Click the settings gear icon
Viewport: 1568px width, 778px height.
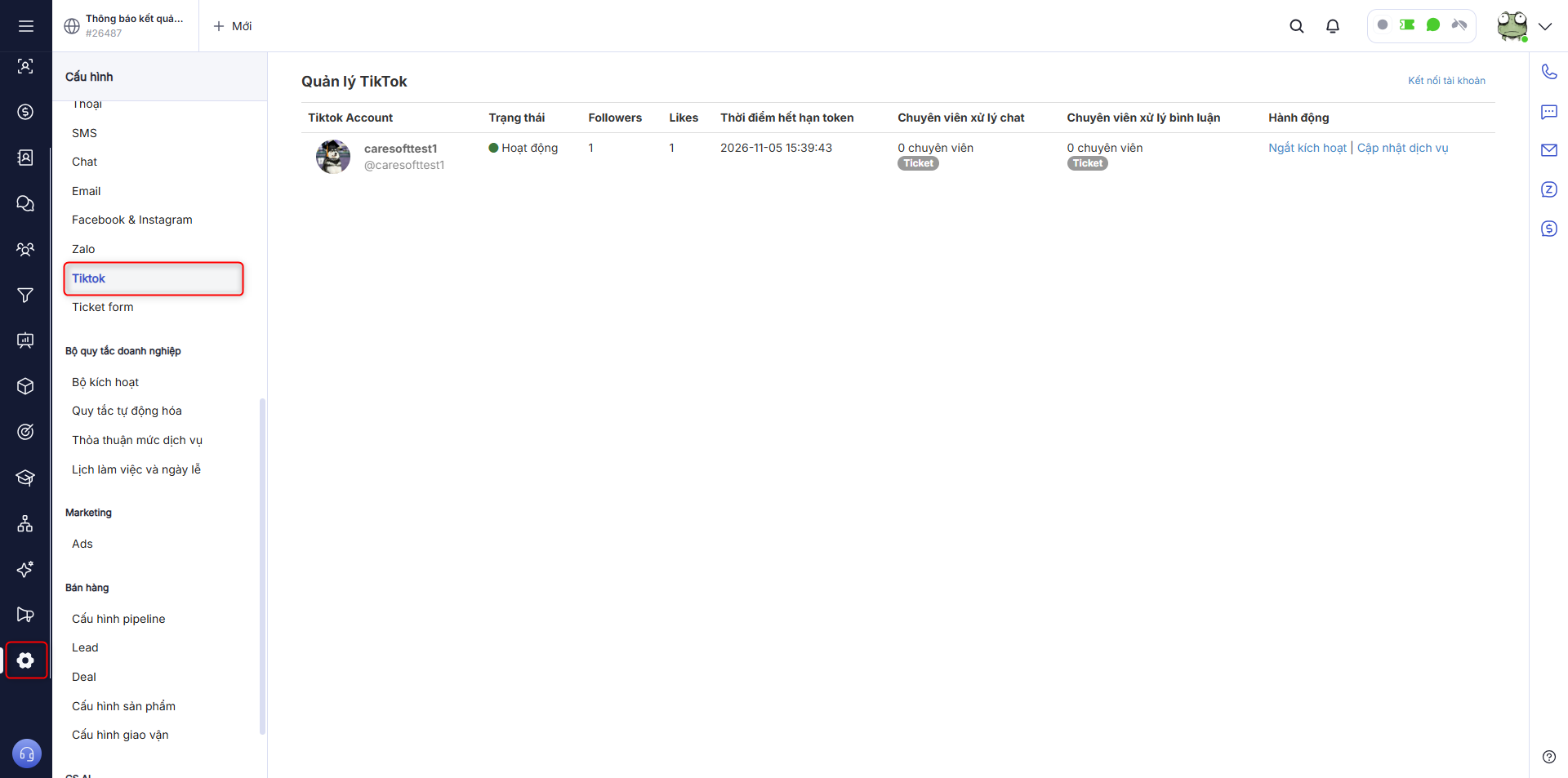click(x=25, y=660)
